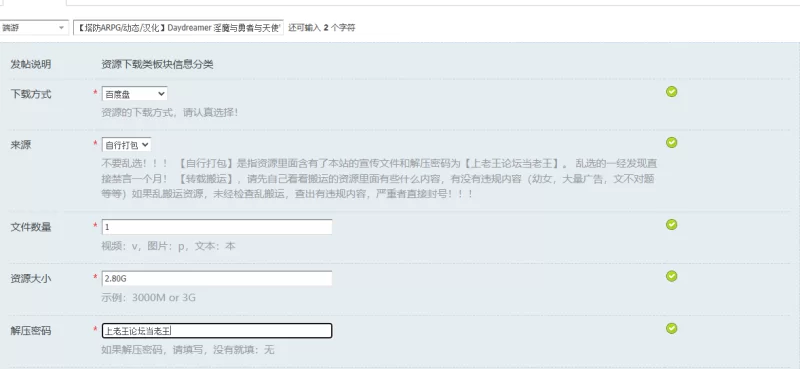Click the hint 视频：v，图片：p，文本：本
The width and height of the screenshot is (800, 369).
tap(168, 246)
